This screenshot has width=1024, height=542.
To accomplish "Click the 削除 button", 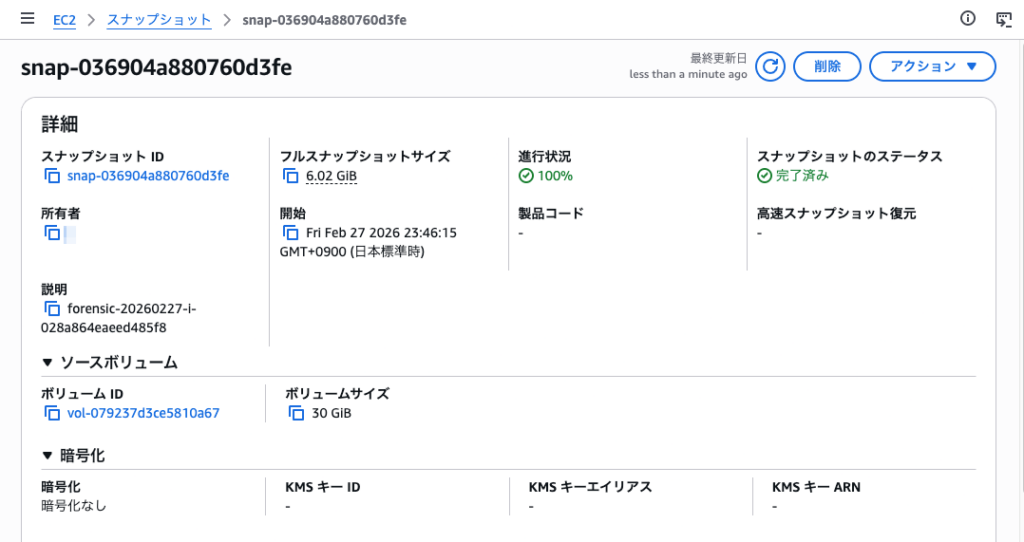I will pyautogui.click(x=827, y=67).
